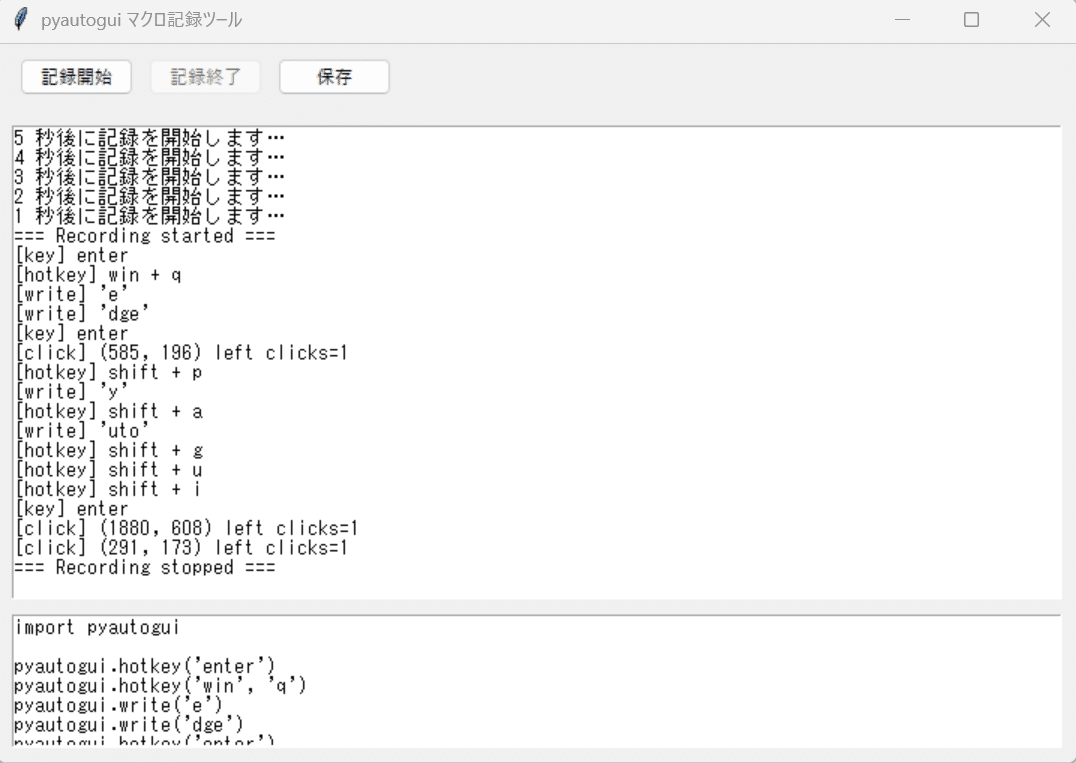Minimize the macro recorder window
The width and height of the screenshot is (1076, 763).
902,19
